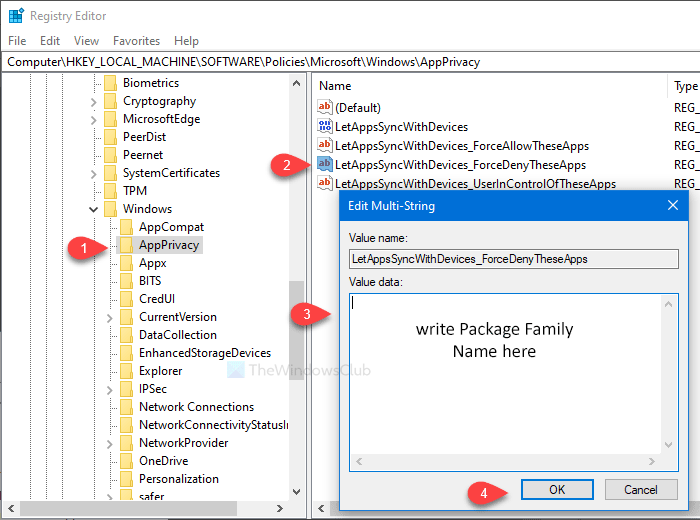Click the SystemCertificates folder icon
This screenshot has width=700, height=520.
click(110, 173)
